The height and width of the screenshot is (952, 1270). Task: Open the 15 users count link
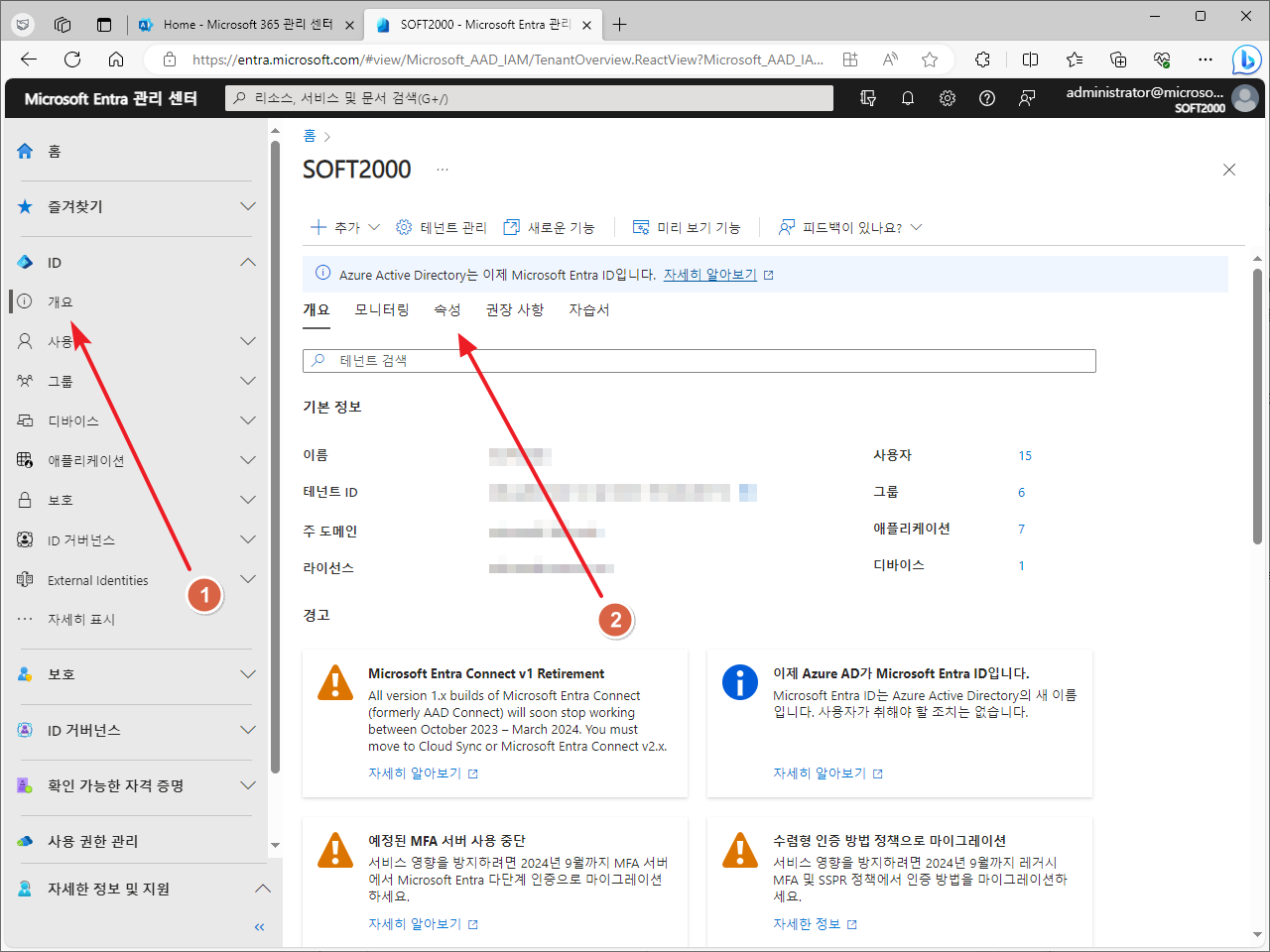[x=1025, y=455]
